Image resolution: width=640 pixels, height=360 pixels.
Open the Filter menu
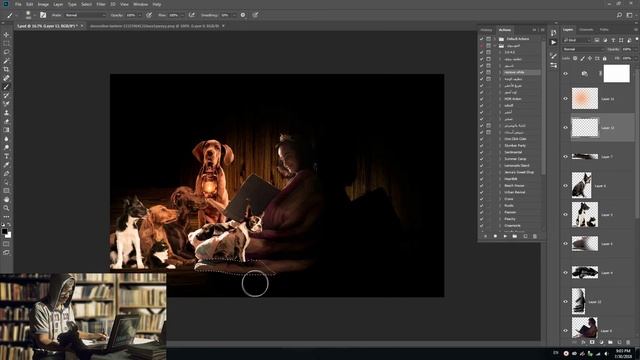click(101, 4)
